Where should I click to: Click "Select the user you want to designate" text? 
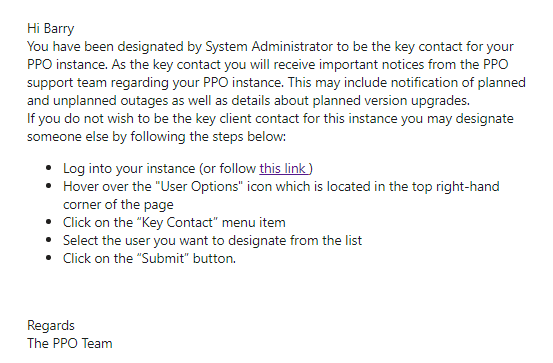click(x=174, y=241)
